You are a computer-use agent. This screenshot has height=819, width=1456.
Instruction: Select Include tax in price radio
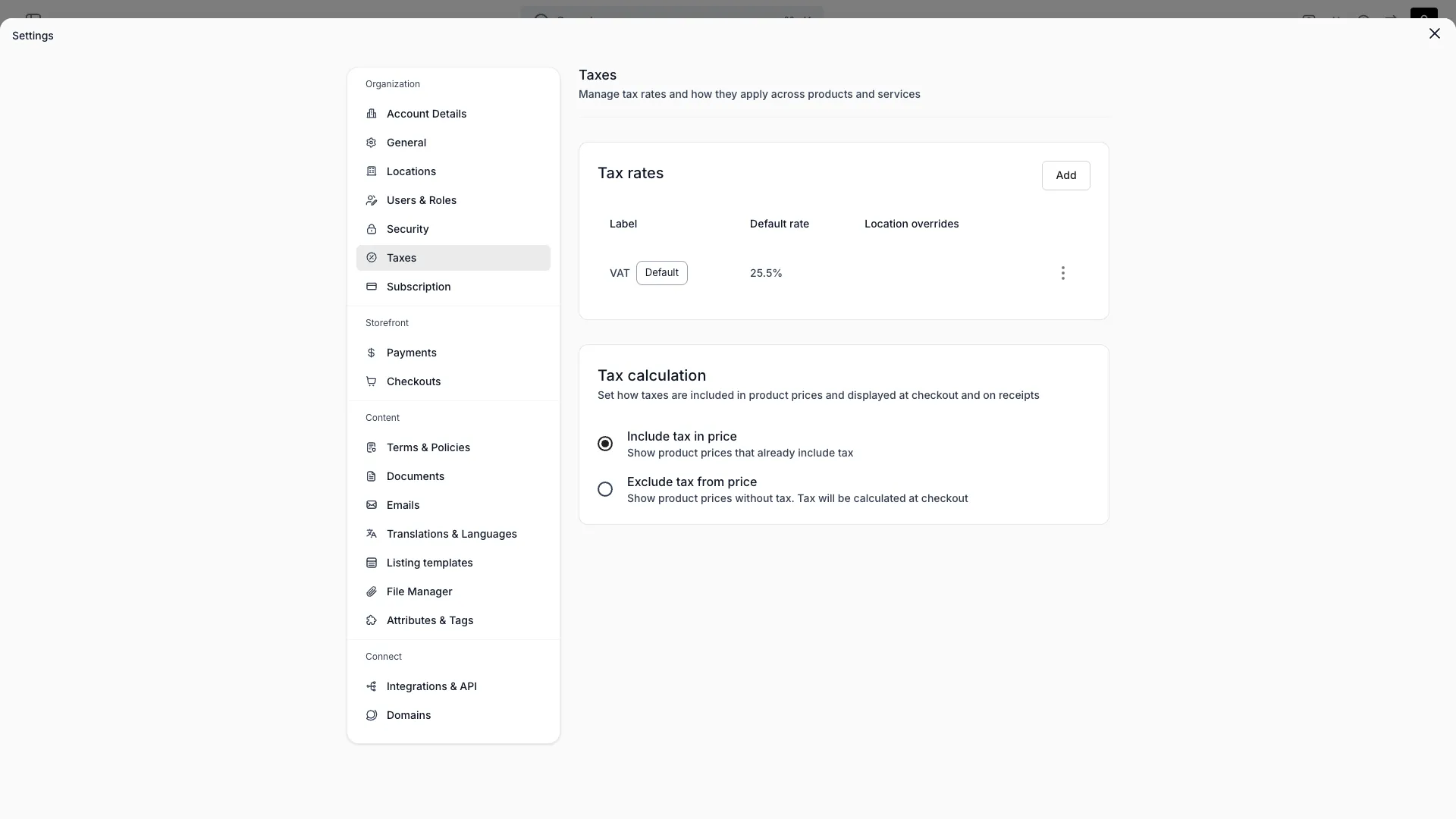[605, 444]
